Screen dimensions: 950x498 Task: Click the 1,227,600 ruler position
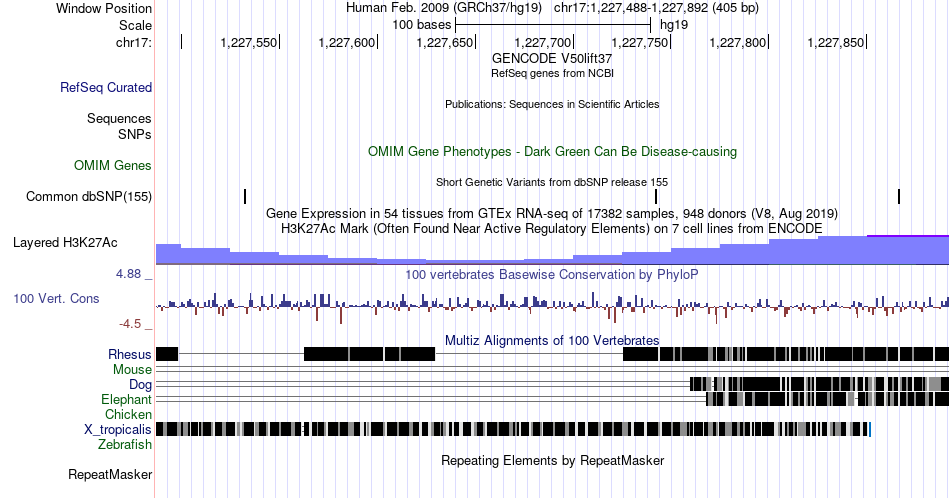(347, 42)
